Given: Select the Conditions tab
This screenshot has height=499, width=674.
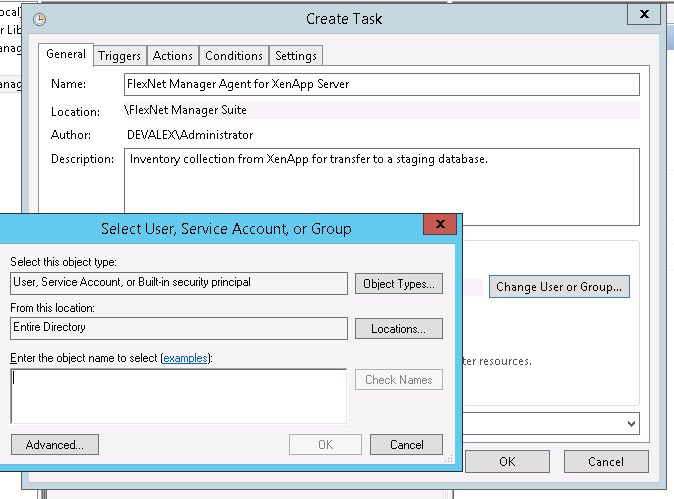Looking at the screenshot, I should (234, 56).
